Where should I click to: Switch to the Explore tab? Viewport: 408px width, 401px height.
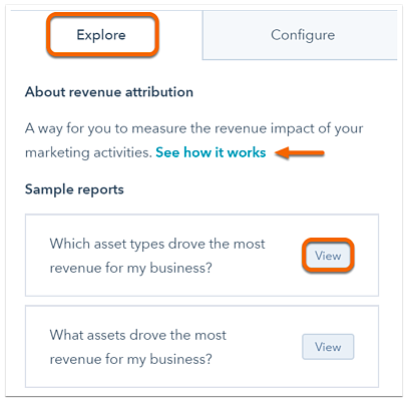pyautogui.click(x=102, y=35)
